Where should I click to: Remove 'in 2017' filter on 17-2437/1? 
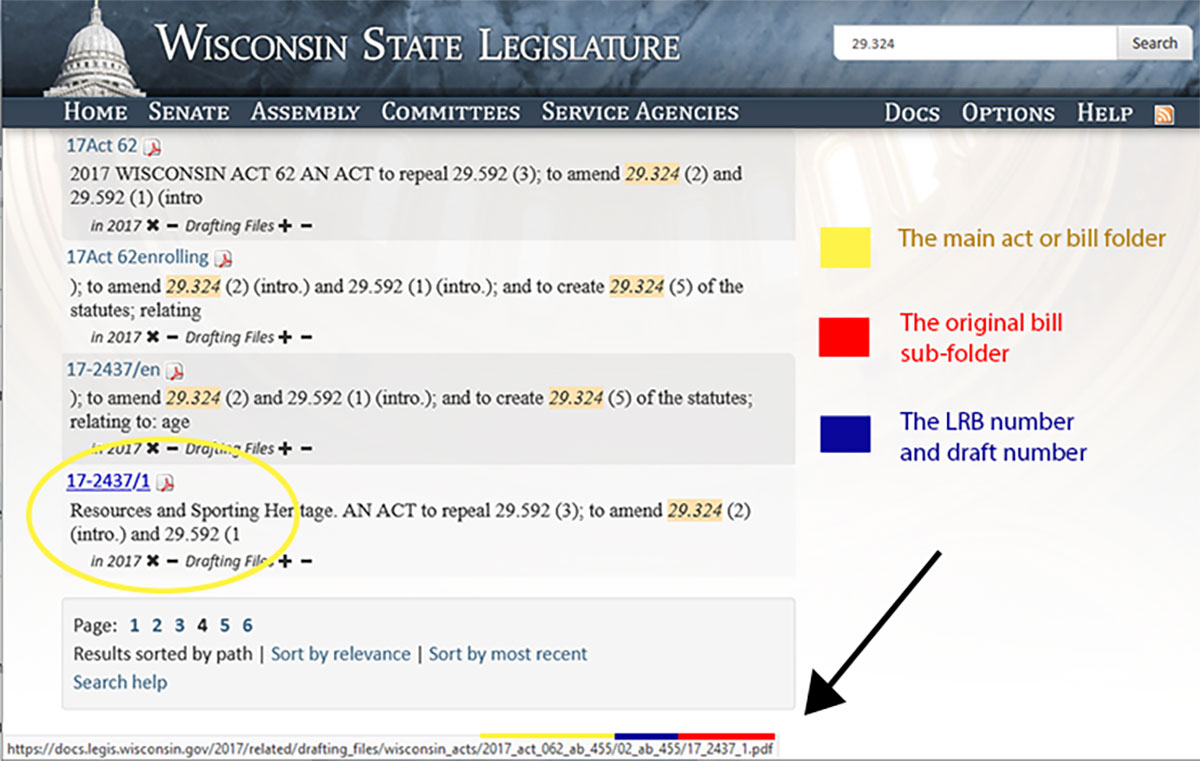[x=152, y=561]
